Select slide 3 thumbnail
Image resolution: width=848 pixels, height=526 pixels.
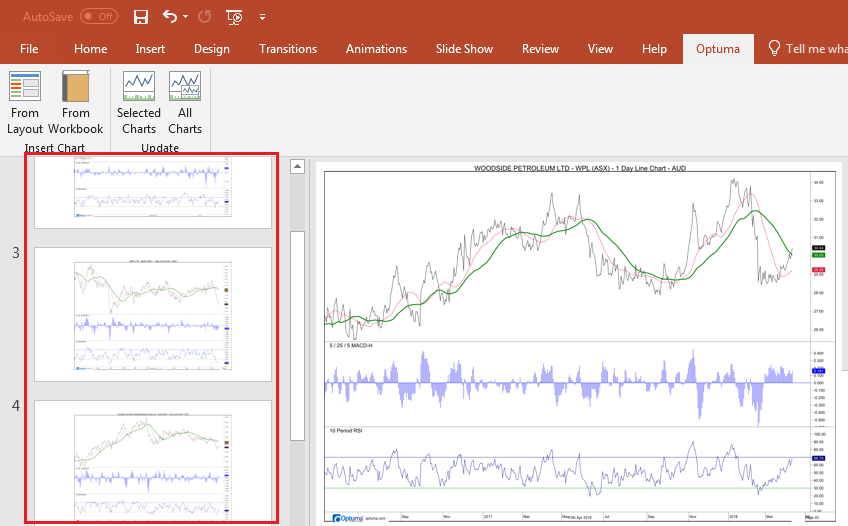(153, 315)
